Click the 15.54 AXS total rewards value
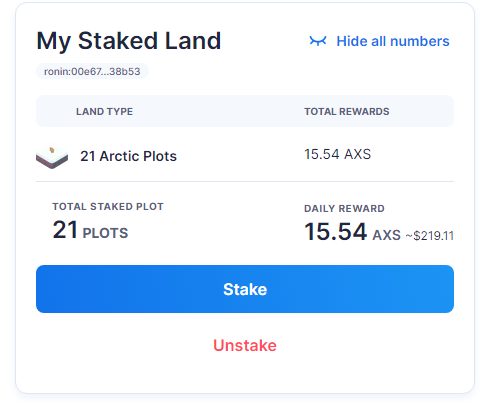Viewport: 481px width, 404px height. pyautogui.click(x=337, y=154)
